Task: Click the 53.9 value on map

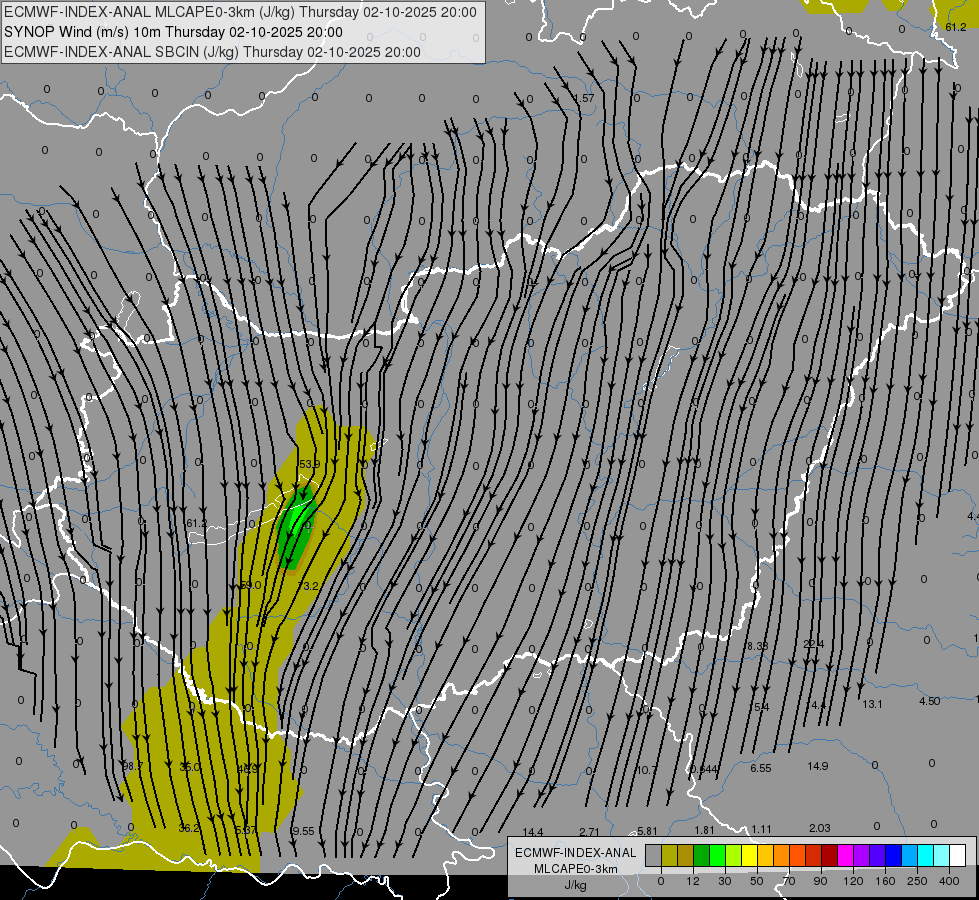Action: (x=310, y=464)
